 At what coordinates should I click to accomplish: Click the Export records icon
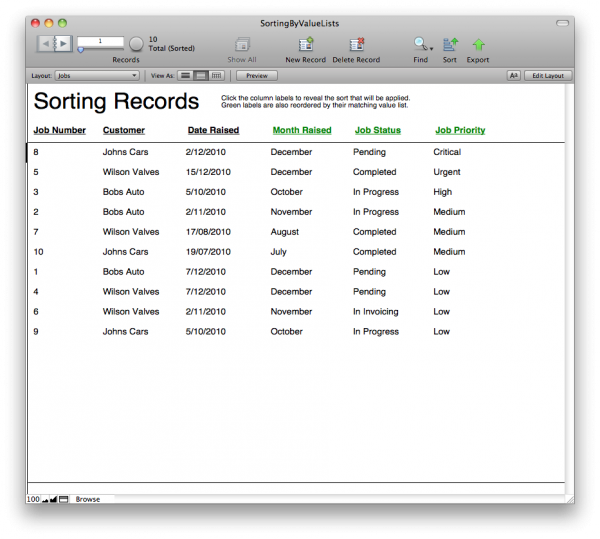coord(478,45)
